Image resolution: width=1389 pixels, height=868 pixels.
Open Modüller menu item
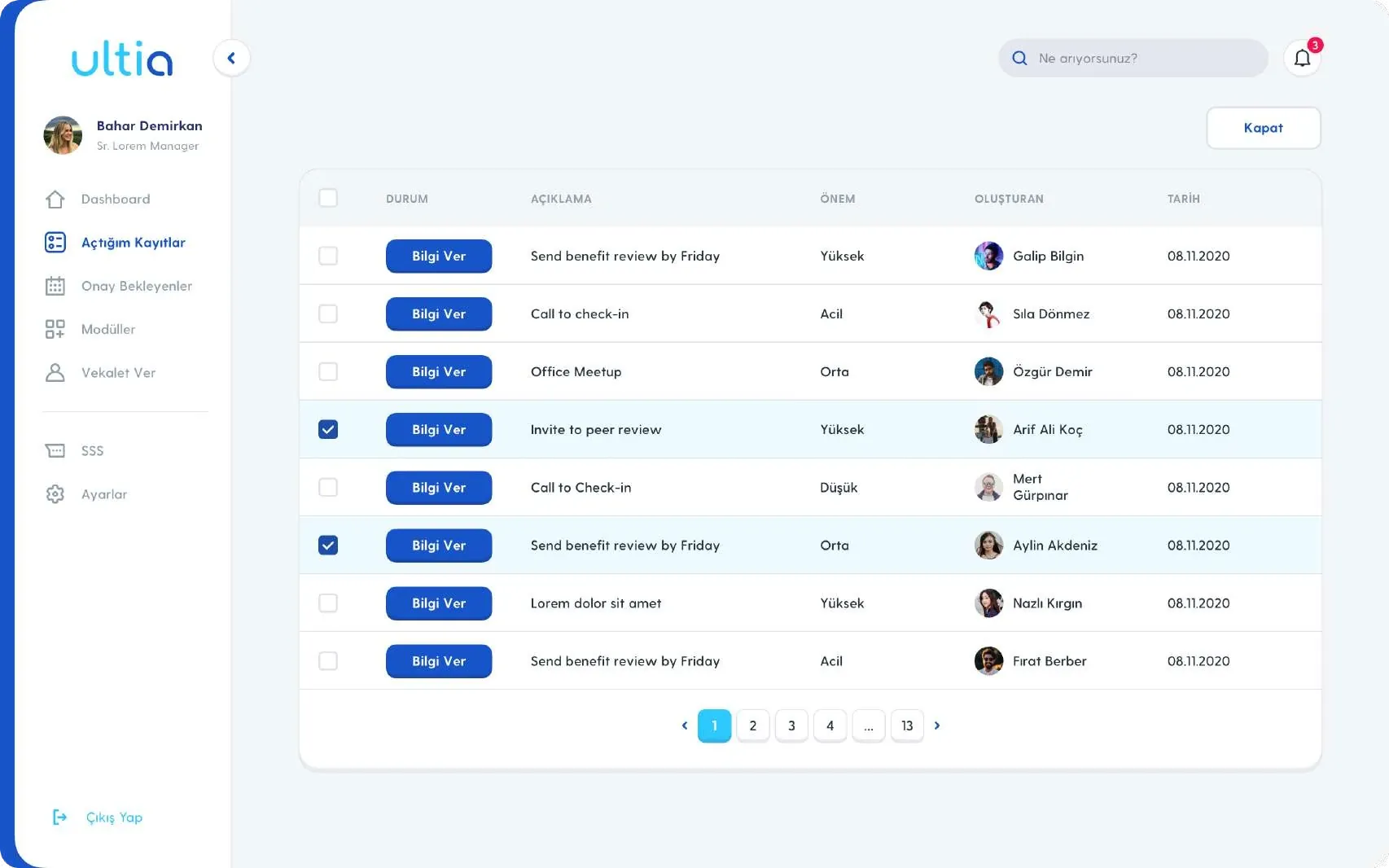108,329
